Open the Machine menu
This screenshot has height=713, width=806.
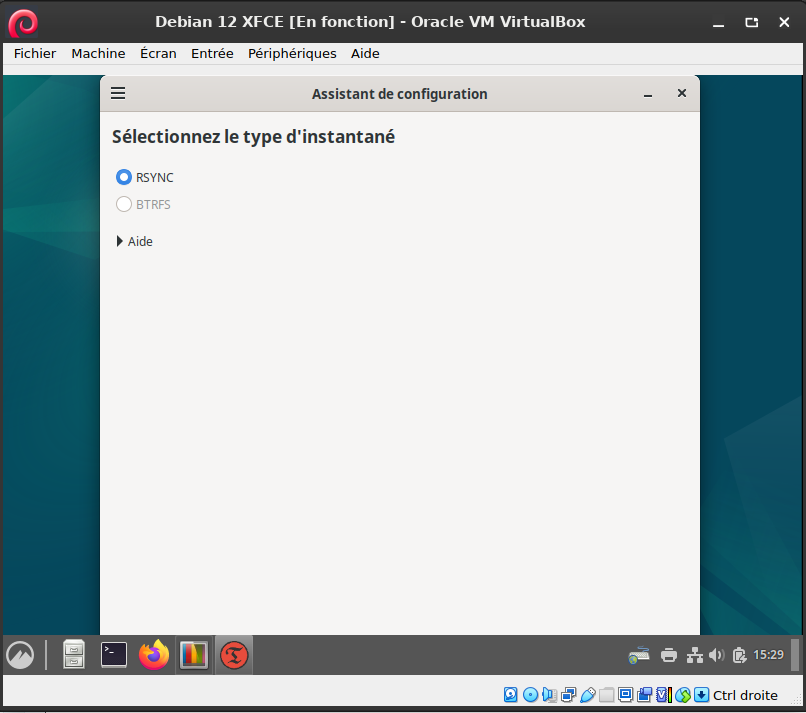[98, 53]
